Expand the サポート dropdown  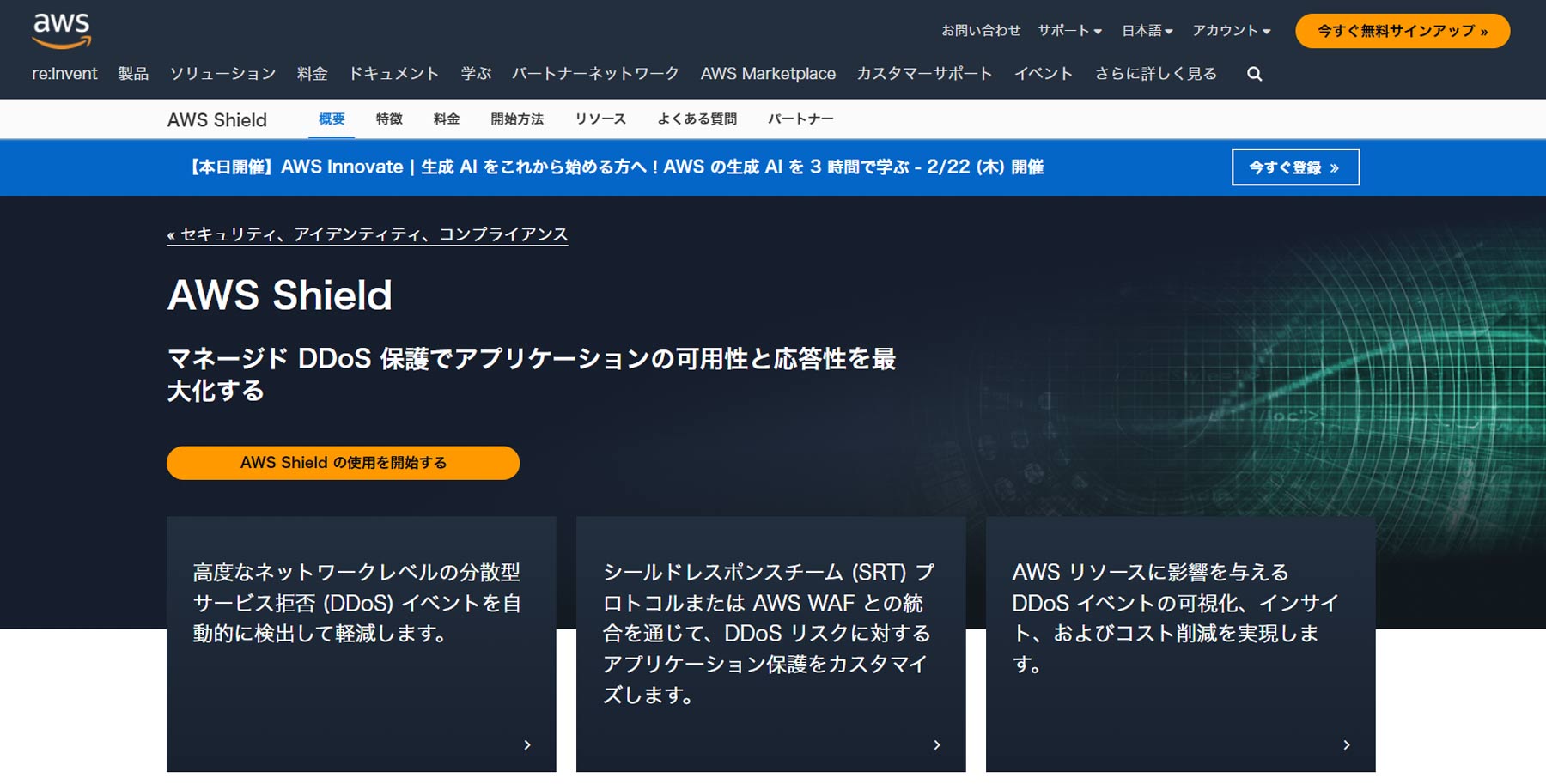(1067, 29)
